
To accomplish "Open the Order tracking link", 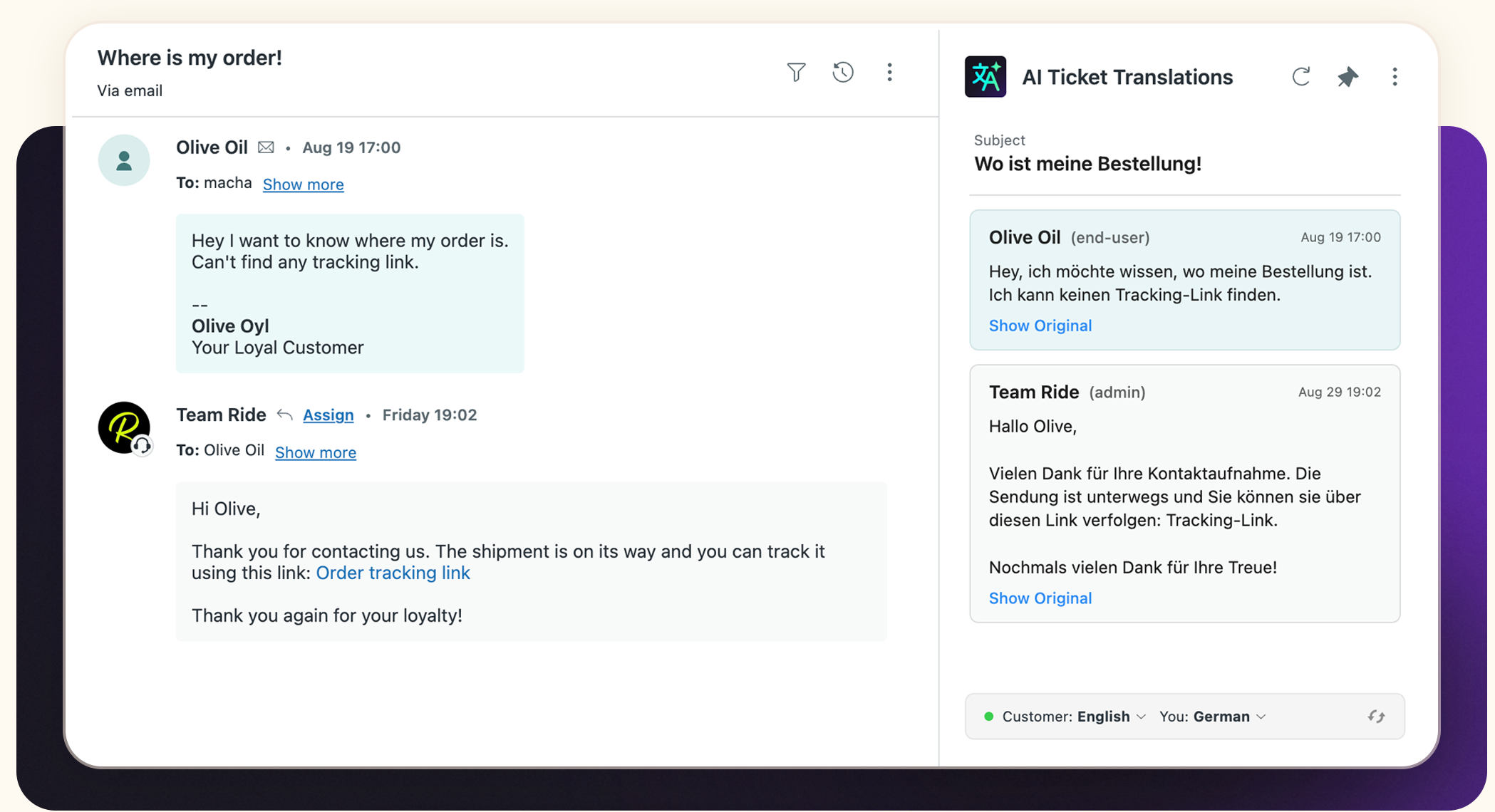I will [393, 573].
